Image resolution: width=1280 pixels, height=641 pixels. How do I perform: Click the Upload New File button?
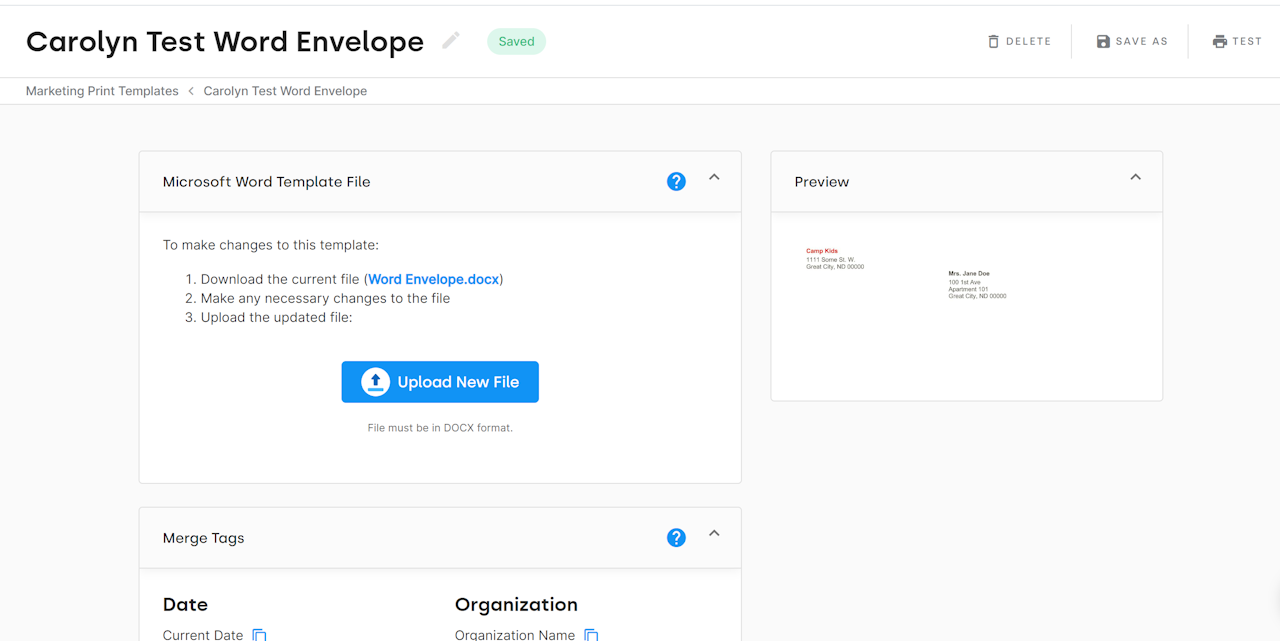click(x=440, y=382)
